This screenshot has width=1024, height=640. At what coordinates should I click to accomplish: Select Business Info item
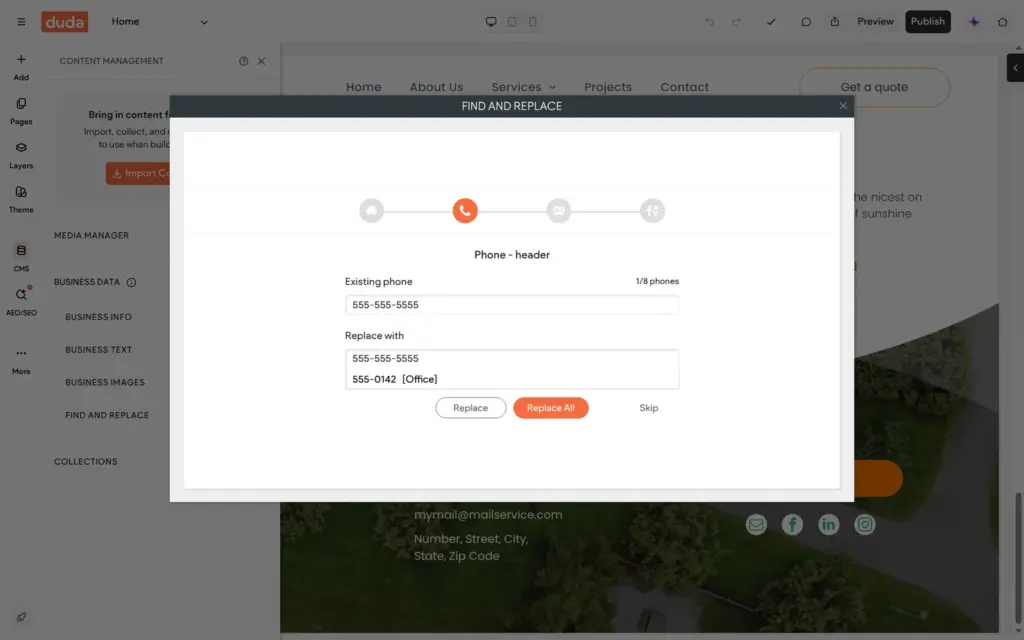tap(99, 317)
